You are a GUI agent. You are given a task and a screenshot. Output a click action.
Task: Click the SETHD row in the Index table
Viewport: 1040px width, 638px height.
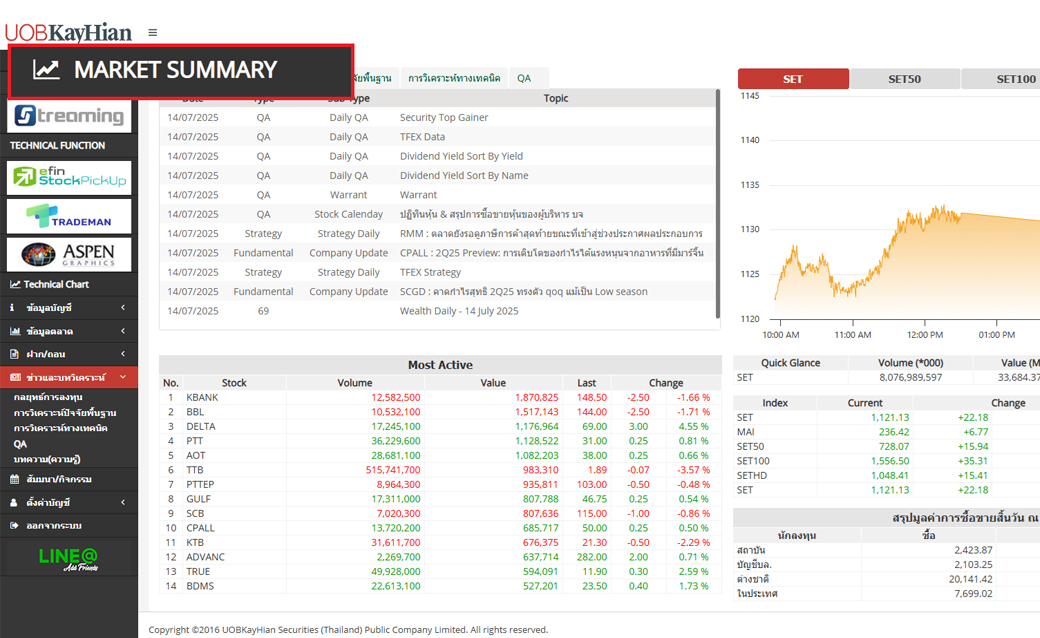click(x=886, y=476)
